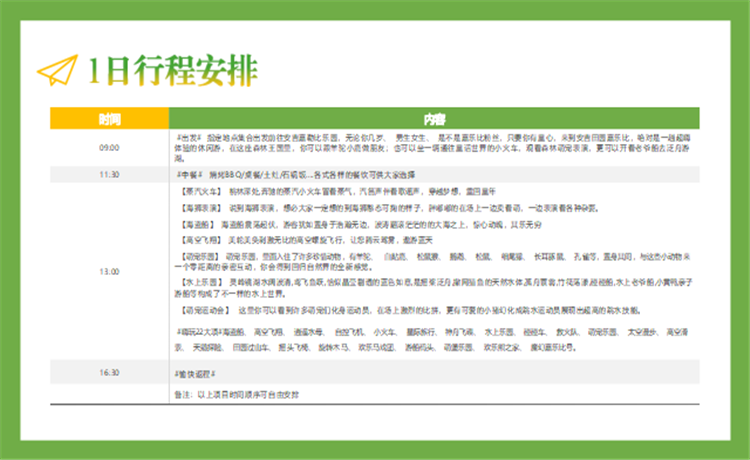Viewport: 750px width, 460px height.
Task: Click the 09:00 time cell
Action: 109,147
